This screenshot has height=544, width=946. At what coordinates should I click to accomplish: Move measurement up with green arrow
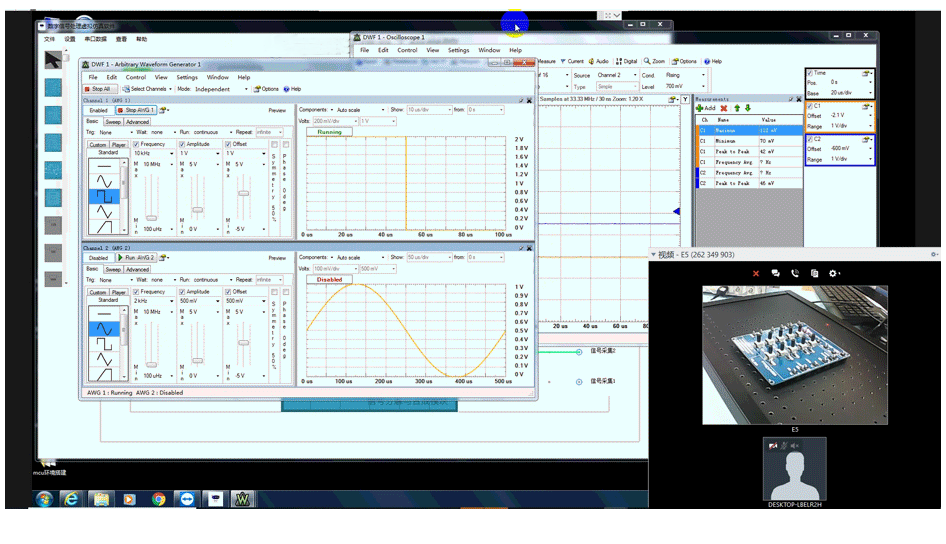(x=737, y=108)
